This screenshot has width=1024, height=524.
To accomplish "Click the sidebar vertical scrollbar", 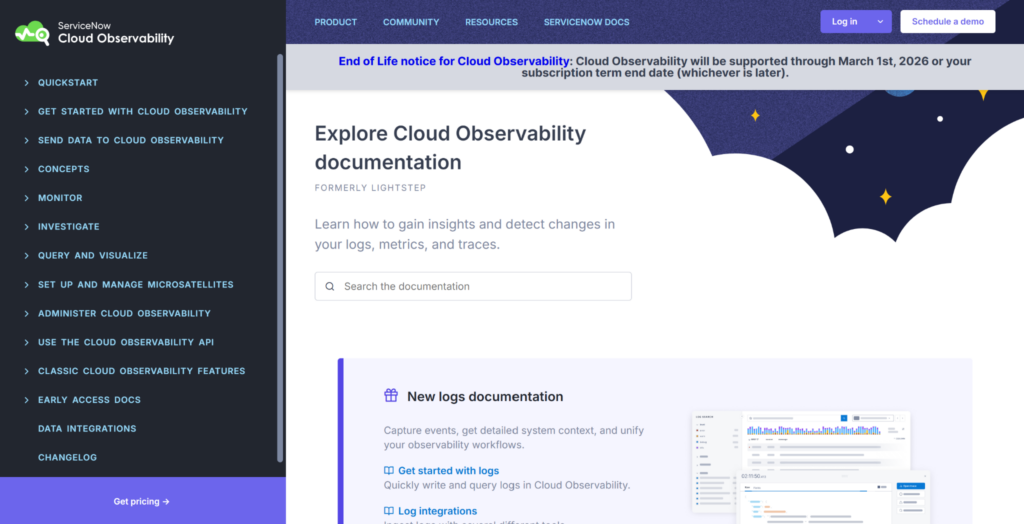I will coord(280,258).
